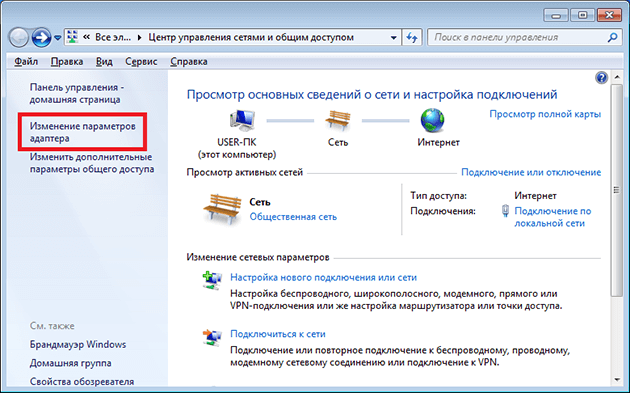The image size is (630, 393).
Task: Click the magnifier search icon
Action: [612, 37]
